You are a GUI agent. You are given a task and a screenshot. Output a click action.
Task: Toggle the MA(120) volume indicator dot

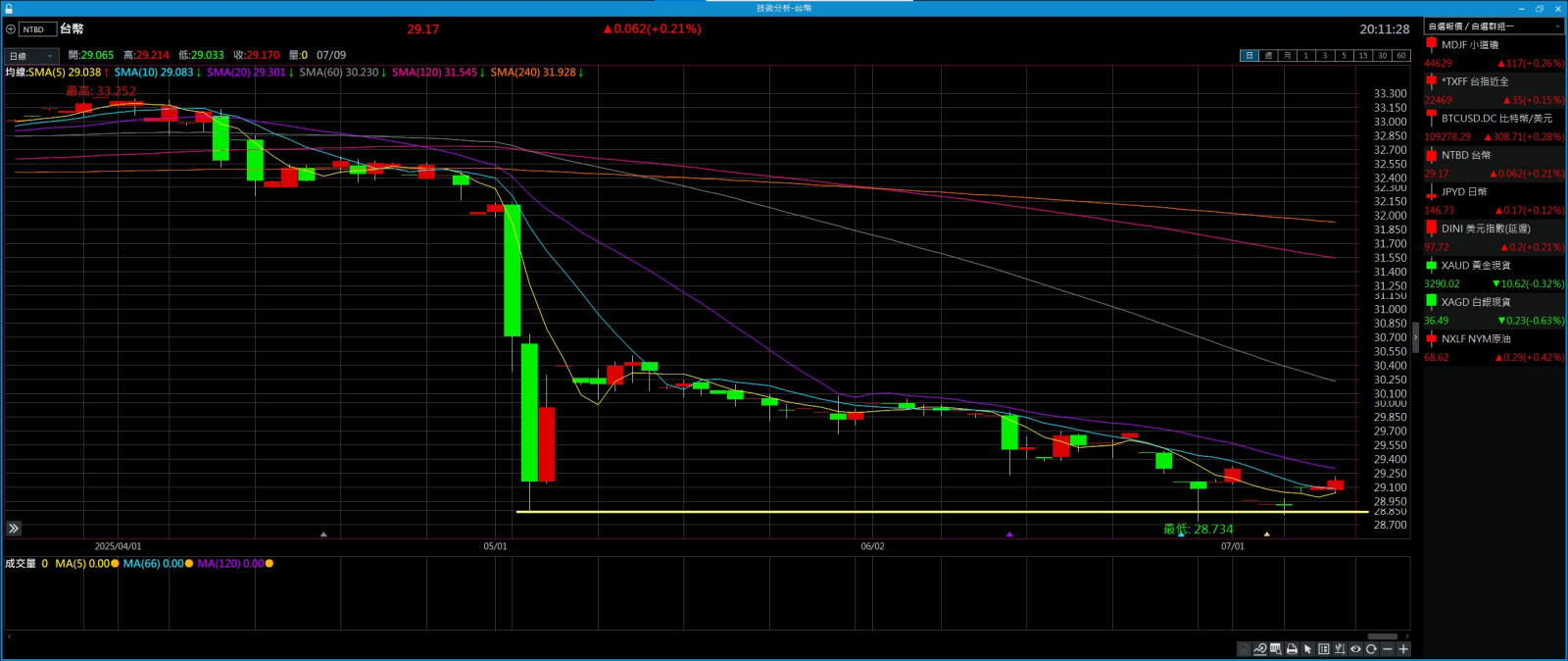click(x=269, y=564)
